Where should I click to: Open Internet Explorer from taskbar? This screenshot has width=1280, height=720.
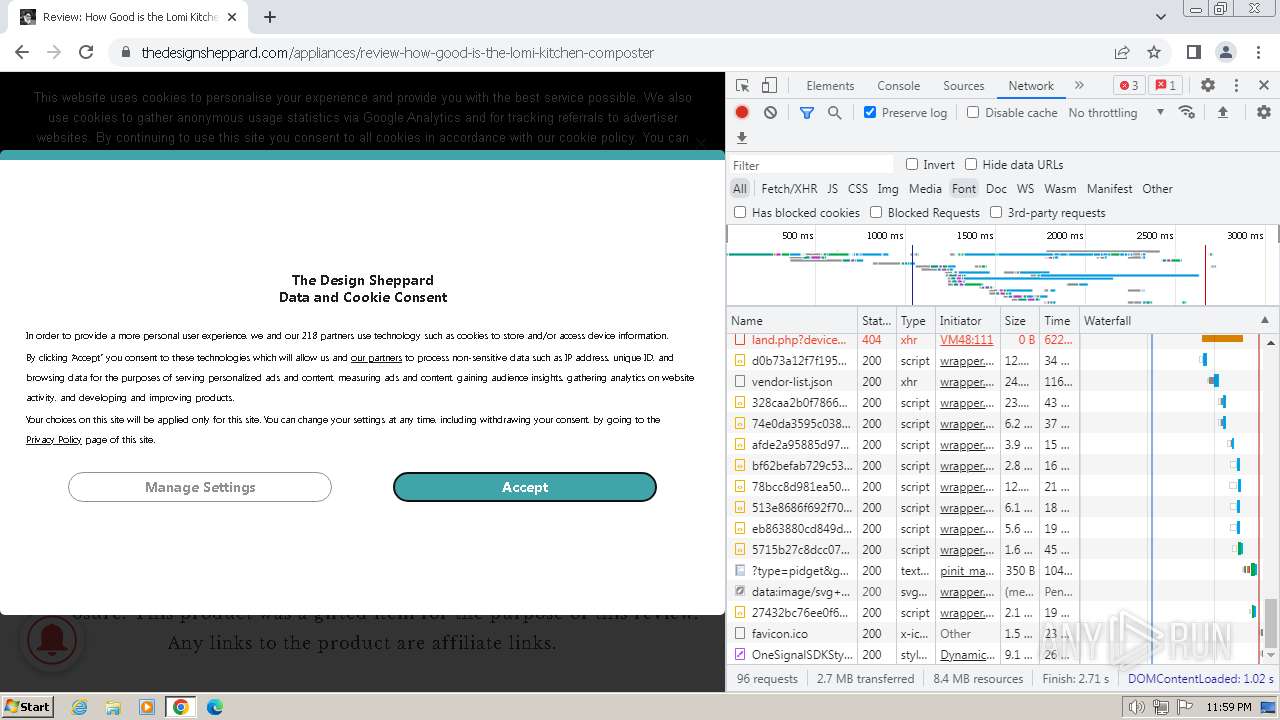coord(80,707)
